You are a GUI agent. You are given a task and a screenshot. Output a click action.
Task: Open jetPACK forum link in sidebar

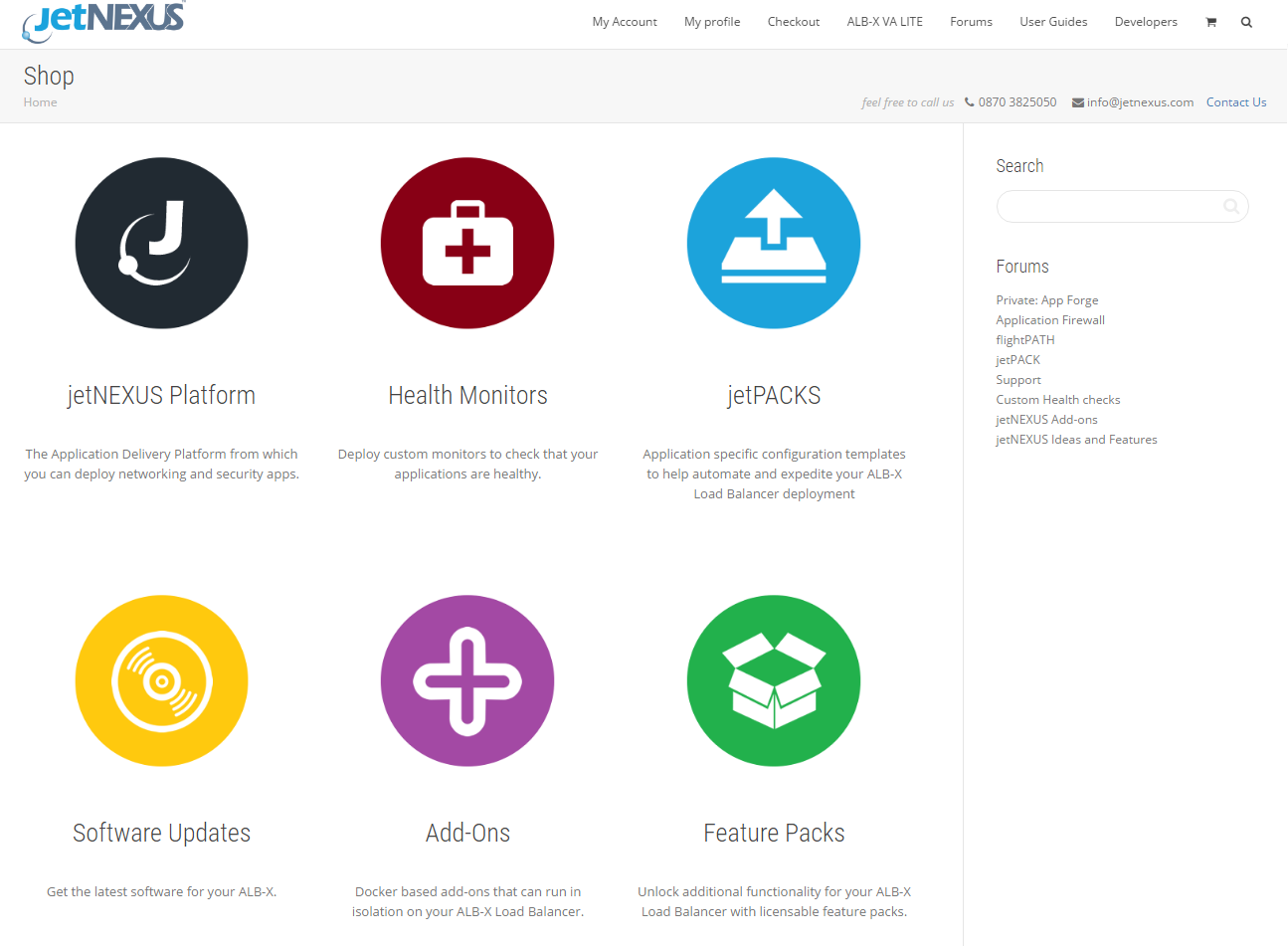pos(1017,360)
